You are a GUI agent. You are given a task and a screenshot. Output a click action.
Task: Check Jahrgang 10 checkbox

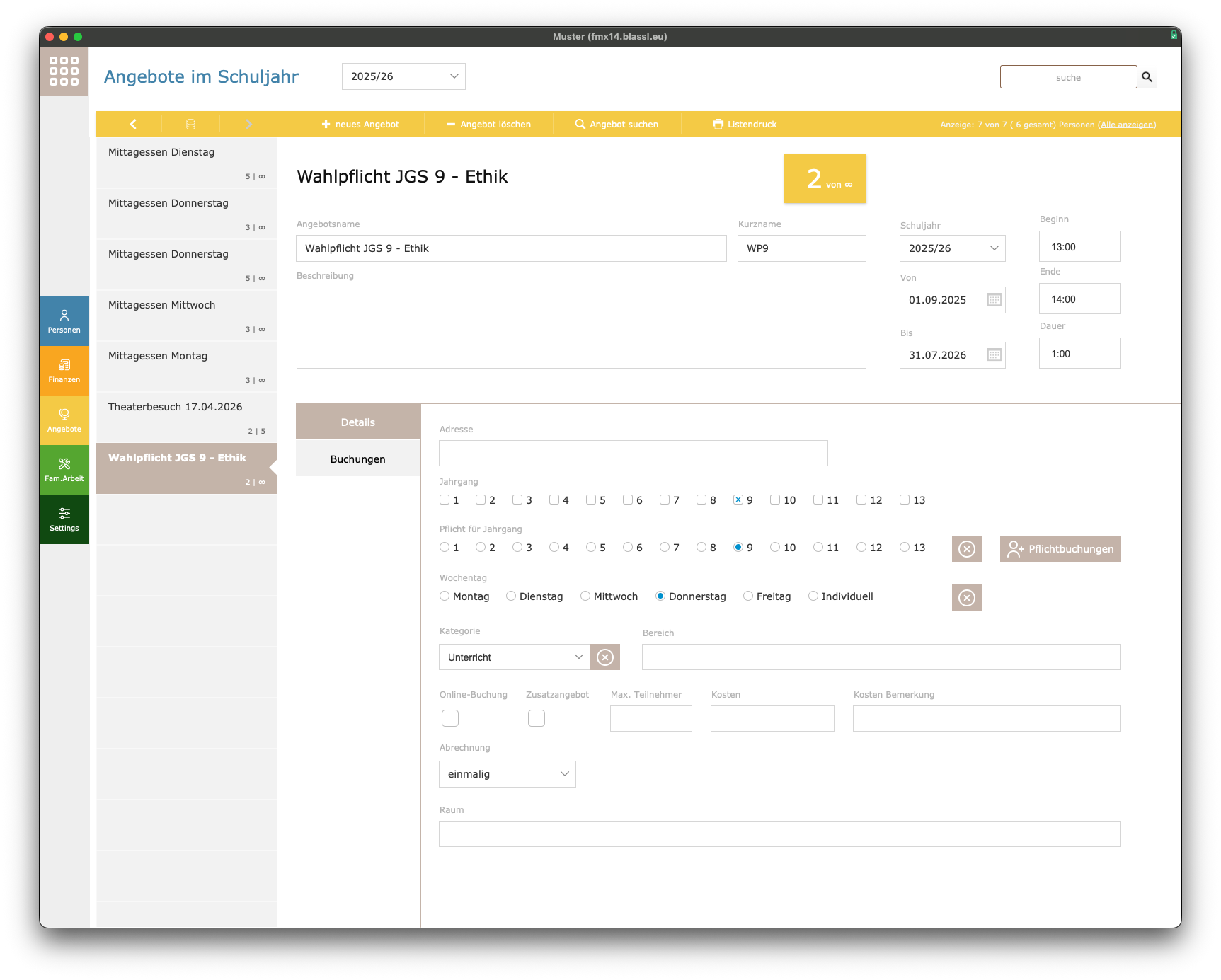[775, 500]
